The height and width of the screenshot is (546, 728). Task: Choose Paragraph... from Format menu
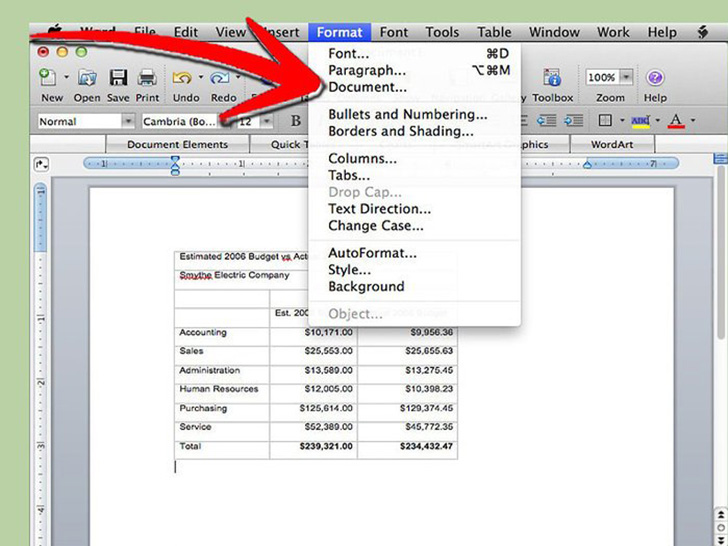tap(415, 71)
